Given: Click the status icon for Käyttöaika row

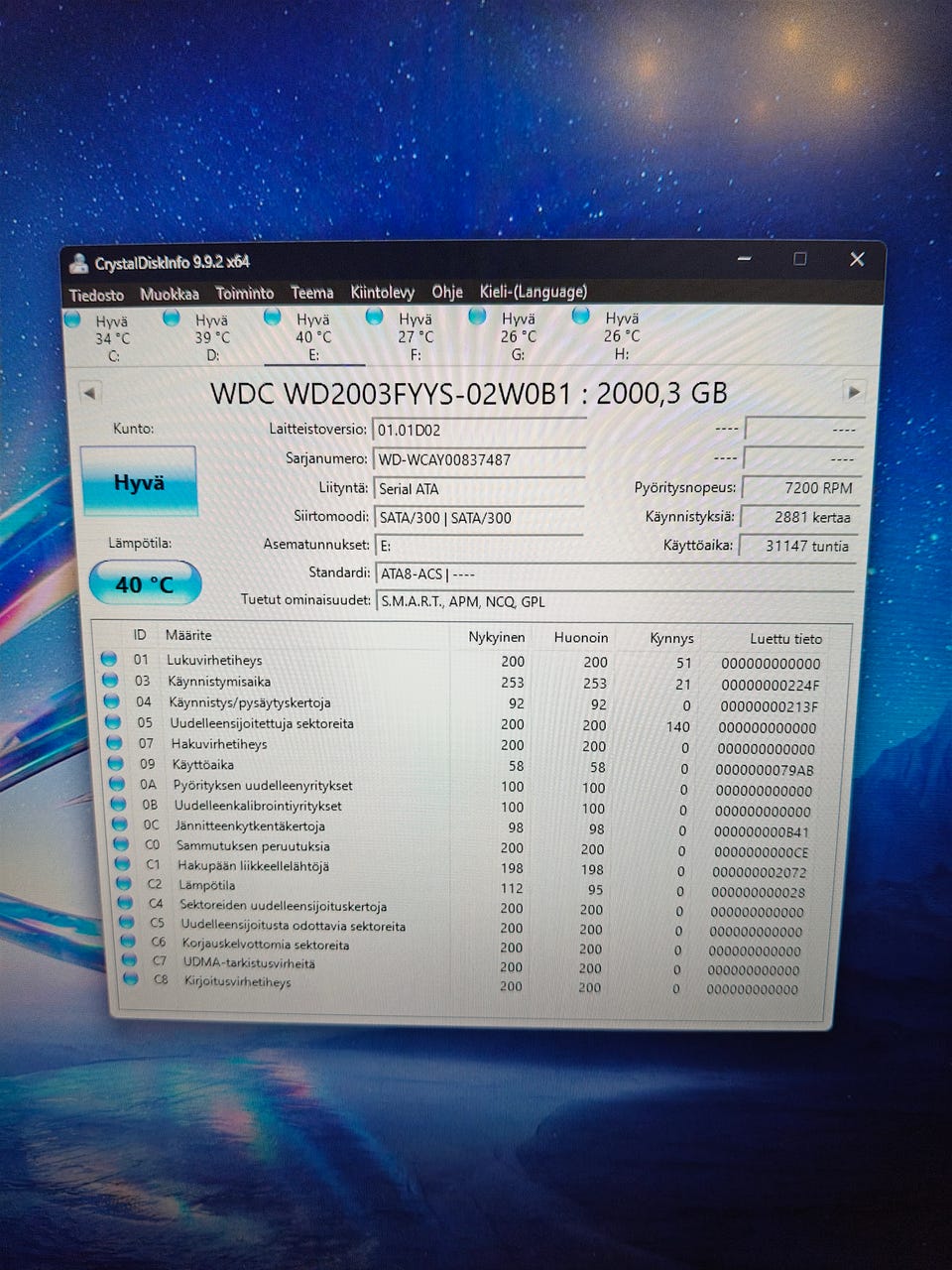Looking at the screenshot, I should tap(116, 763).
